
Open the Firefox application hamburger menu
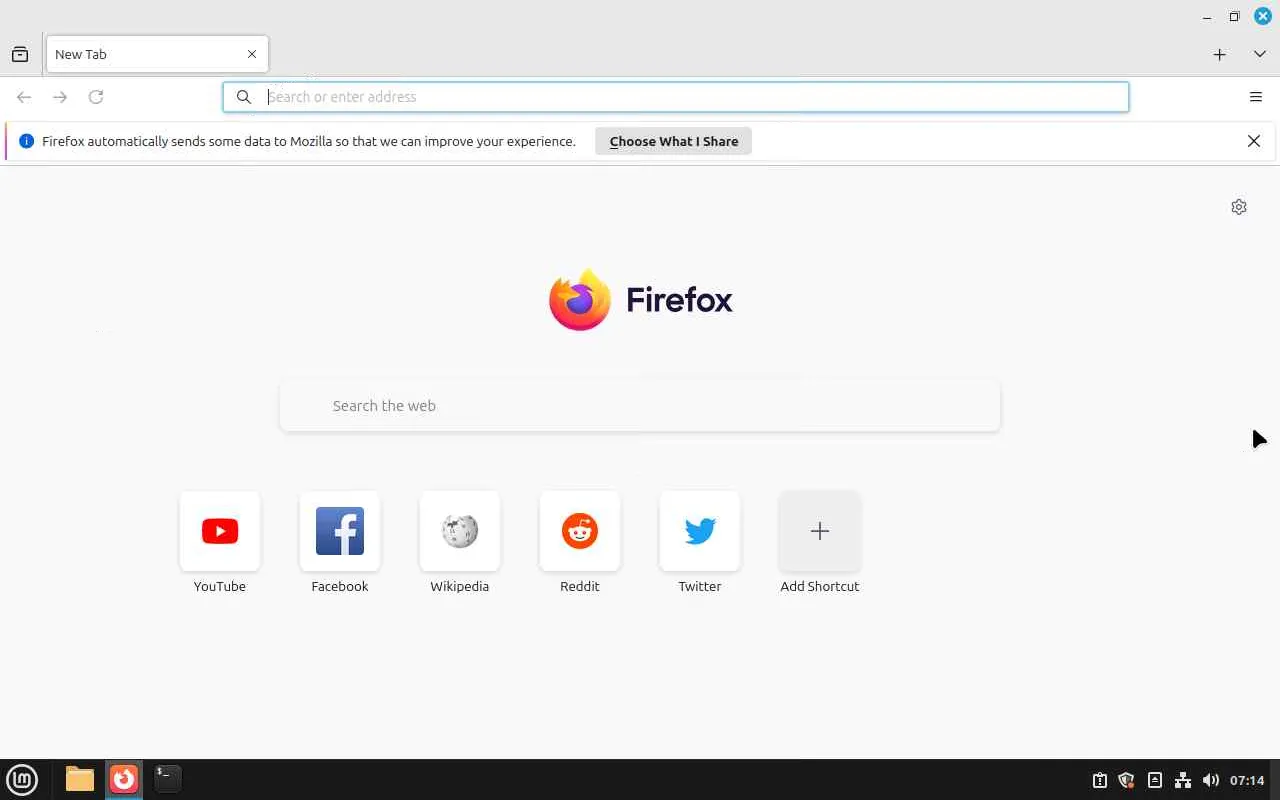[1256, 97]
